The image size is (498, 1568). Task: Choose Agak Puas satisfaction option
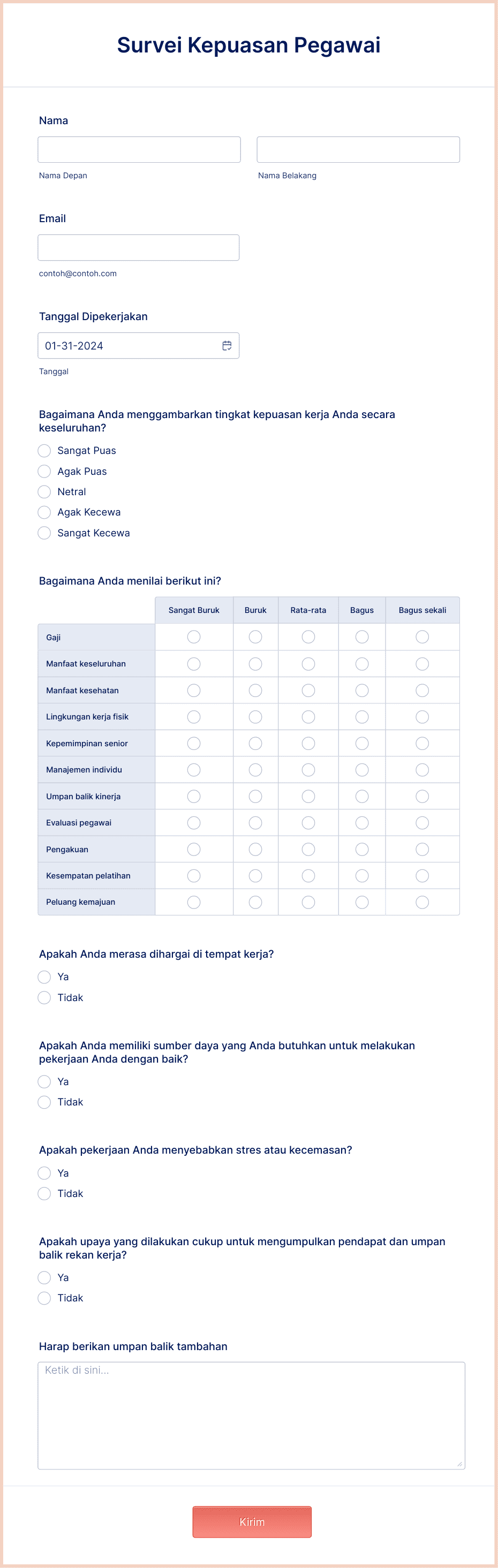tap(44, 471)
